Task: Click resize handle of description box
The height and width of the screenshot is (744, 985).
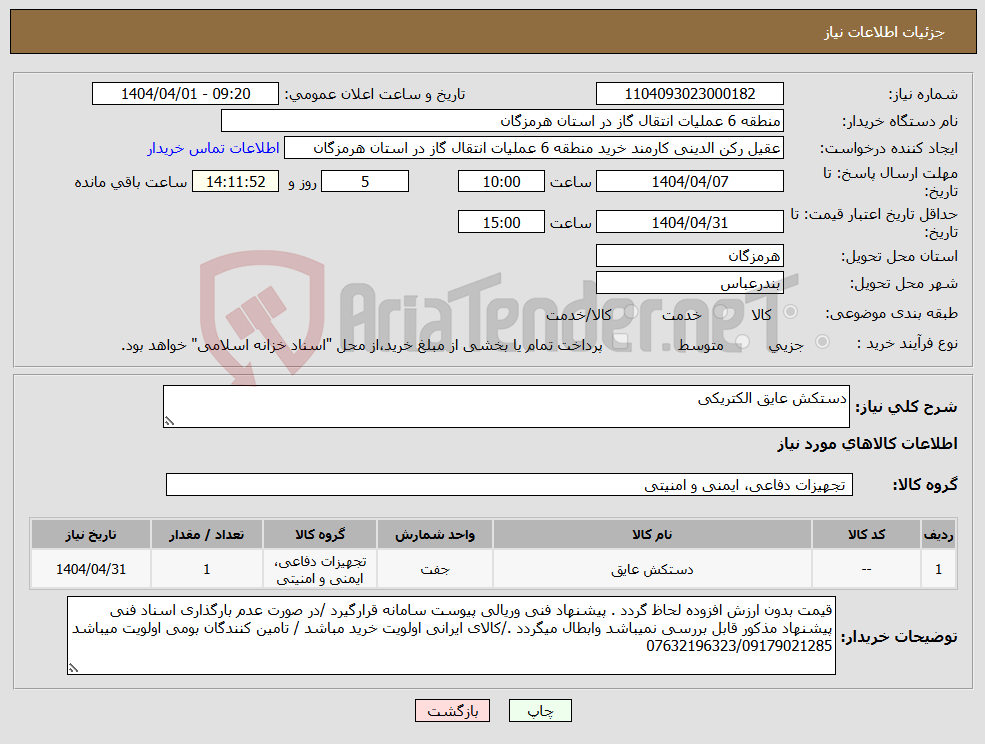Action: click(x=168, y=422)
